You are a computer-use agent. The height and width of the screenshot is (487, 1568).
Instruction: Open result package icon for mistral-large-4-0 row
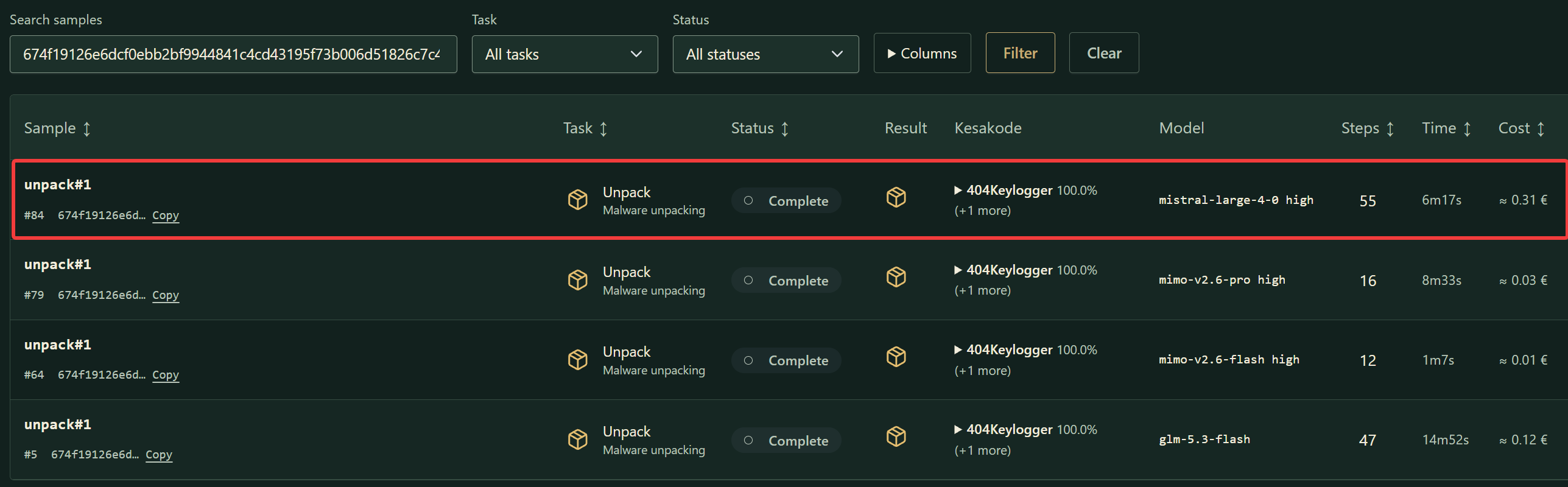(x=896, y=197)
